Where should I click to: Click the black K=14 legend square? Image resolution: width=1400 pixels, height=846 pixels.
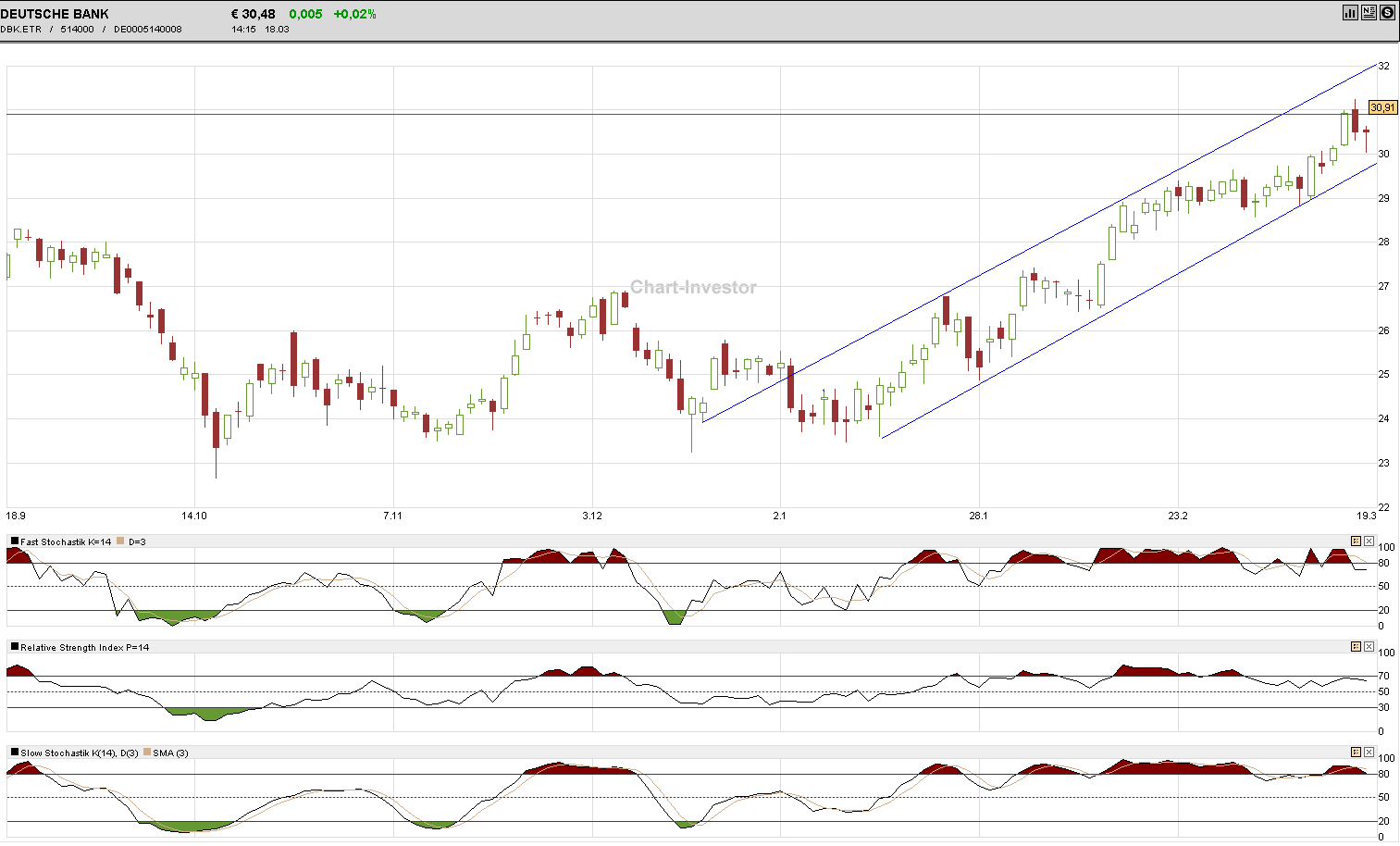[x=14, y=540]
